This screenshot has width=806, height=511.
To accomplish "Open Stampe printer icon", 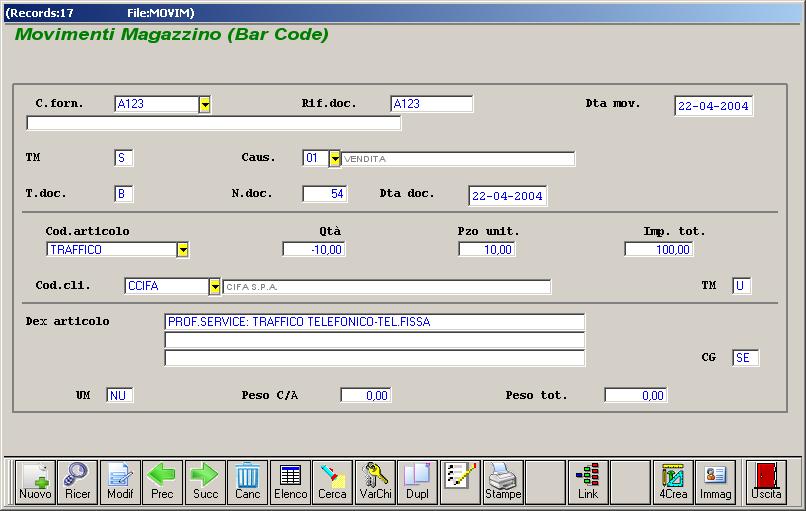I will point(503,482).
